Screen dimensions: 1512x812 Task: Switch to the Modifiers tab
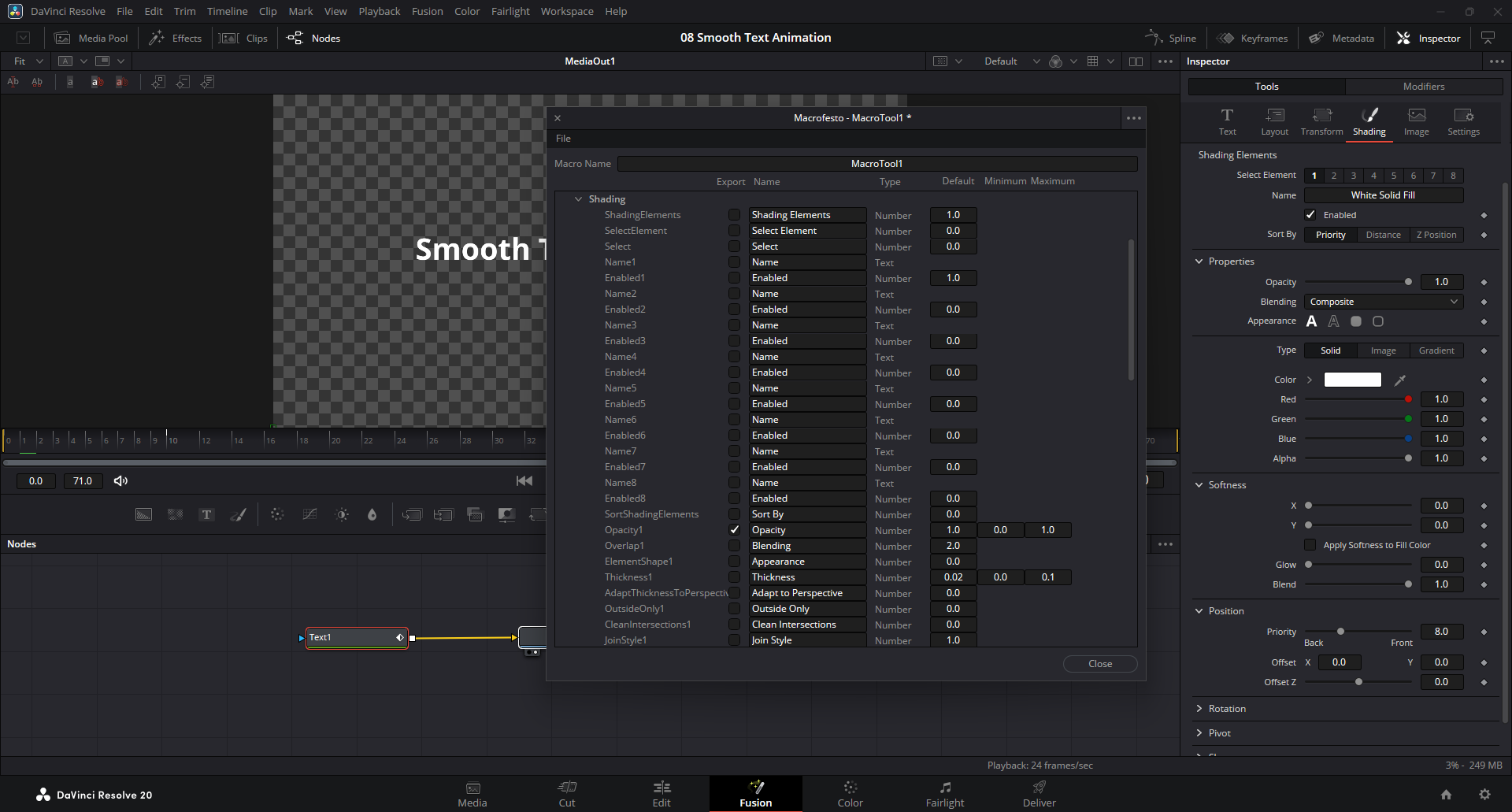point(1423,87)
